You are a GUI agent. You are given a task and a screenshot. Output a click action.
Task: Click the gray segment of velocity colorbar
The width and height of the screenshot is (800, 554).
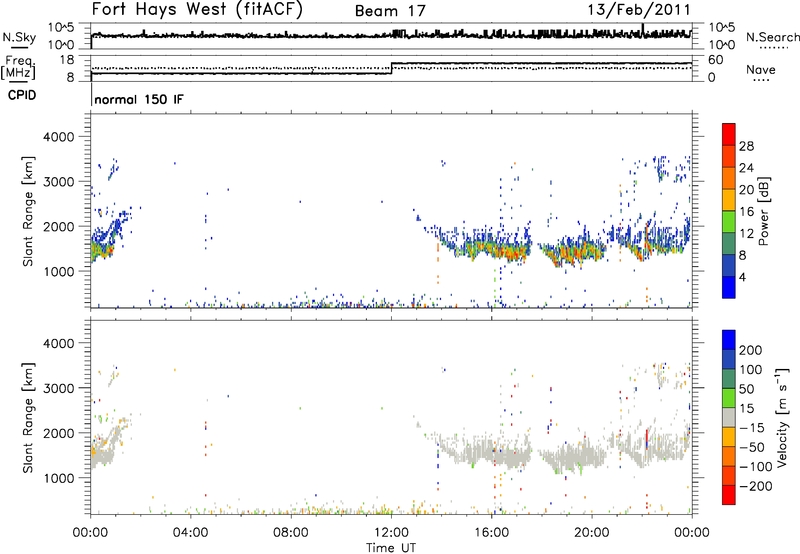point(729,417)
